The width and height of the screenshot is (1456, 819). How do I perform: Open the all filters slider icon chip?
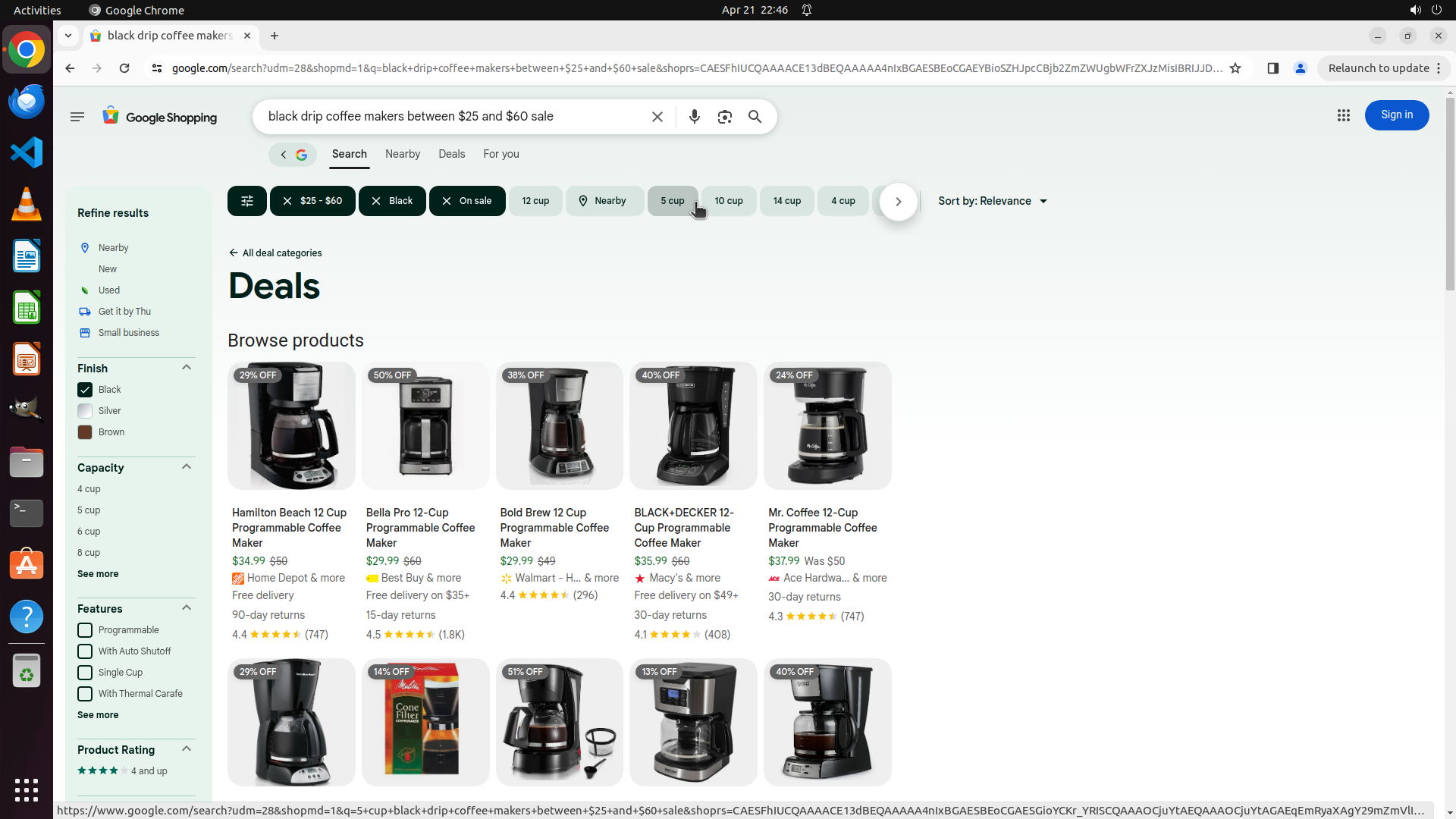[x=247, y=201]
